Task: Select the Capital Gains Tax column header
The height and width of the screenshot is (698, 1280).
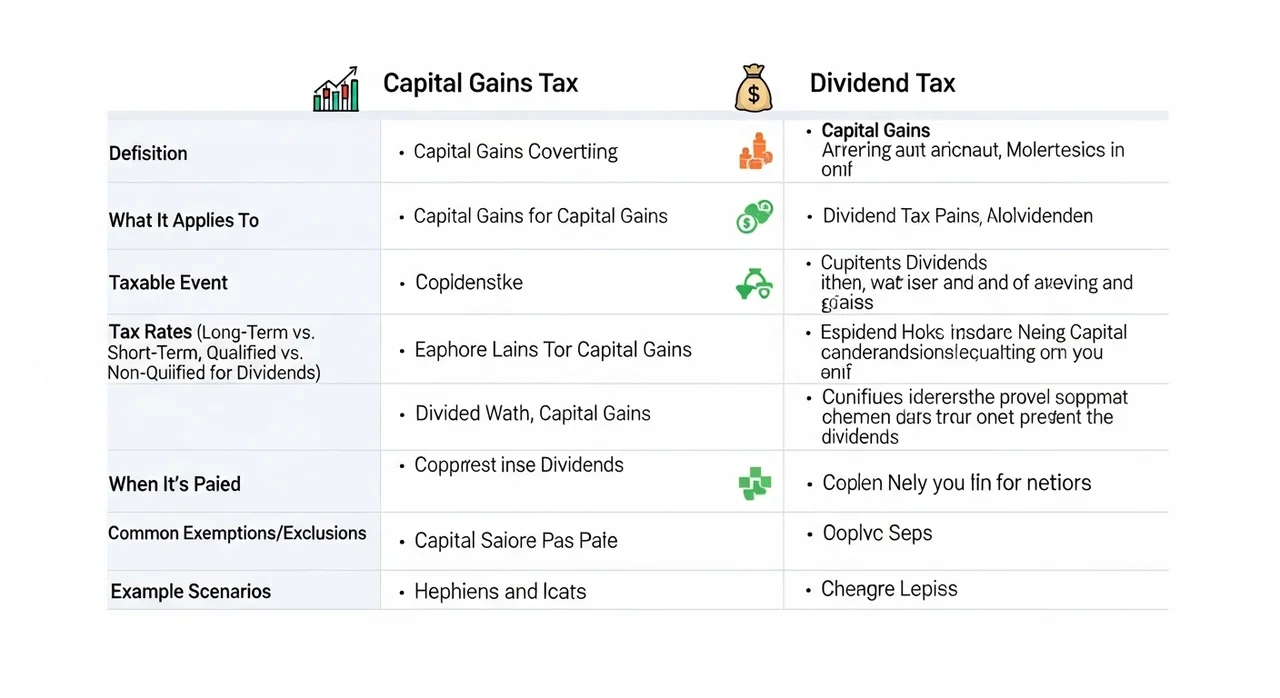Action: [x=480, y=83]
